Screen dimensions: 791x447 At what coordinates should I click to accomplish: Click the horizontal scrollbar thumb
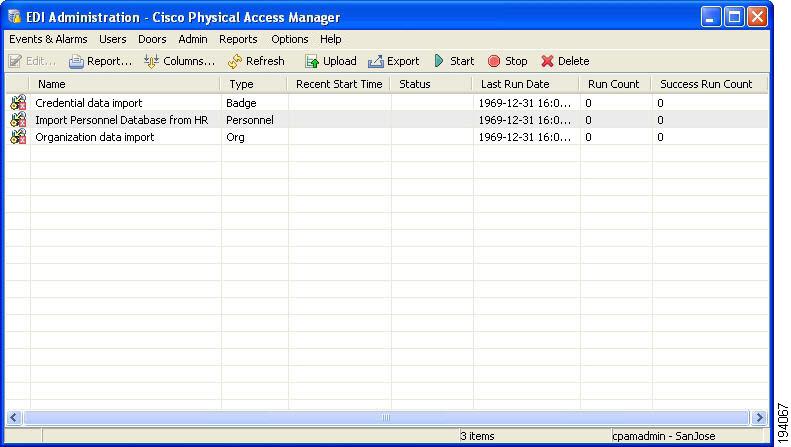pos(386,417)
